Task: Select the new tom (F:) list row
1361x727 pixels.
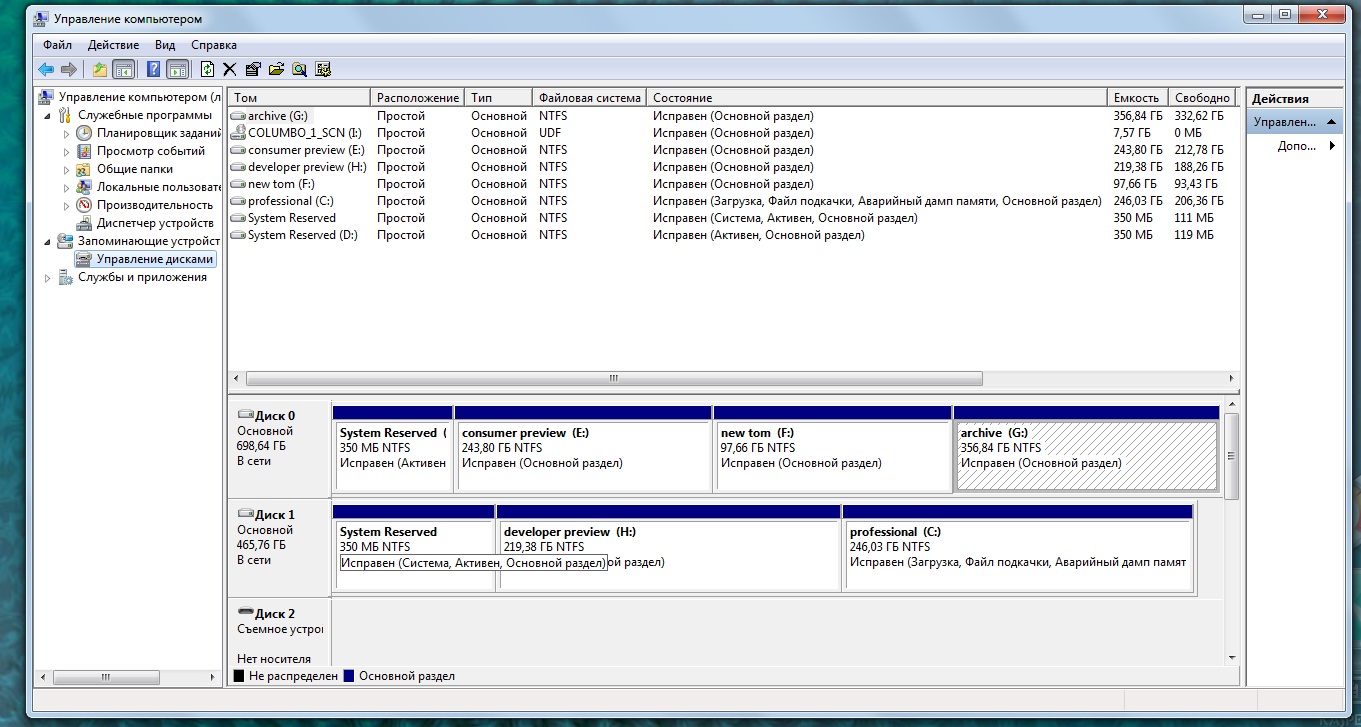Action: tap(734, 184)
